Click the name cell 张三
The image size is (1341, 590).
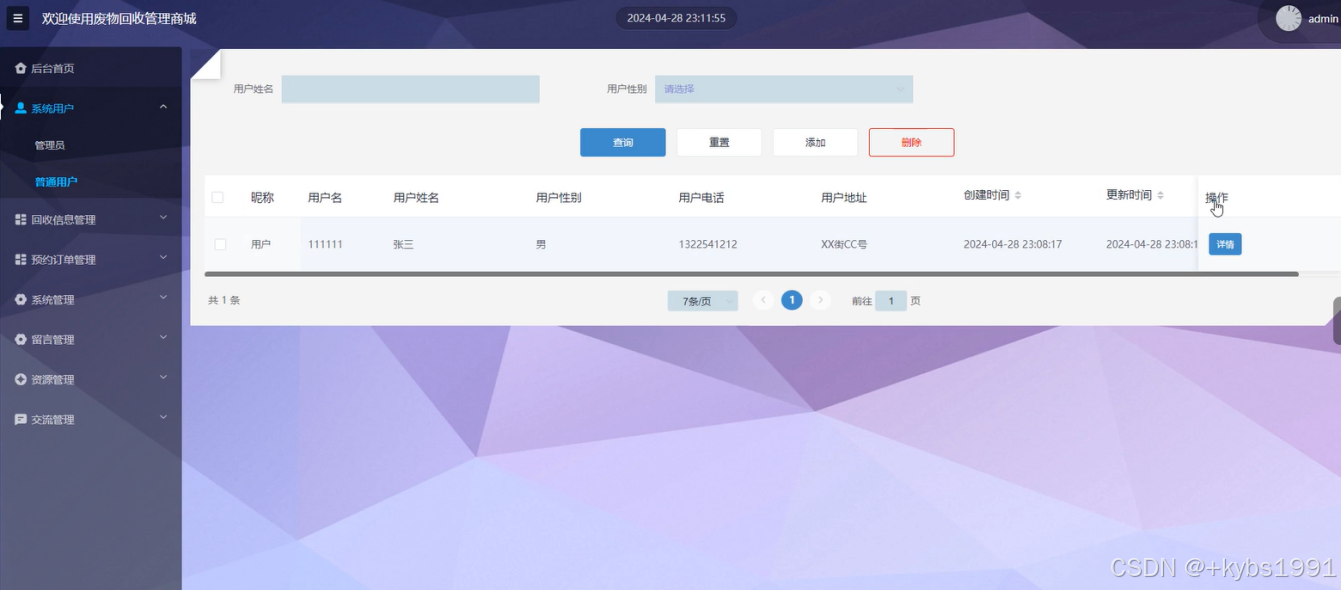(403, 244)
